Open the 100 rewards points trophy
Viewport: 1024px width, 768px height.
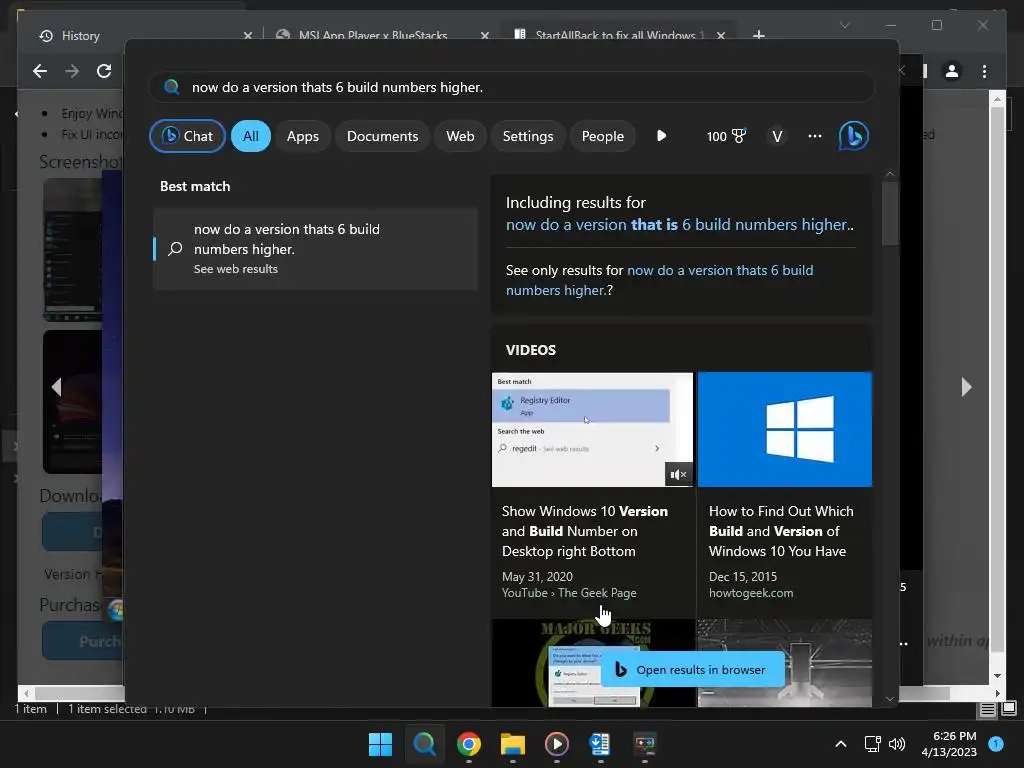tap(726, 136)
